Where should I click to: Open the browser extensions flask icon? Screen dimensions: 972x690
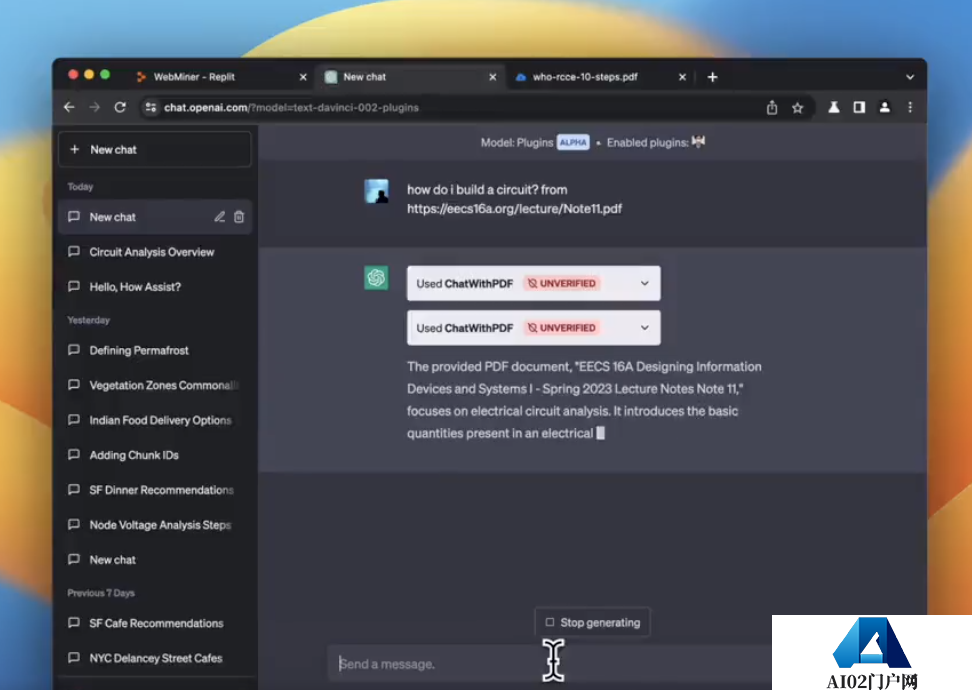(833, 107)
